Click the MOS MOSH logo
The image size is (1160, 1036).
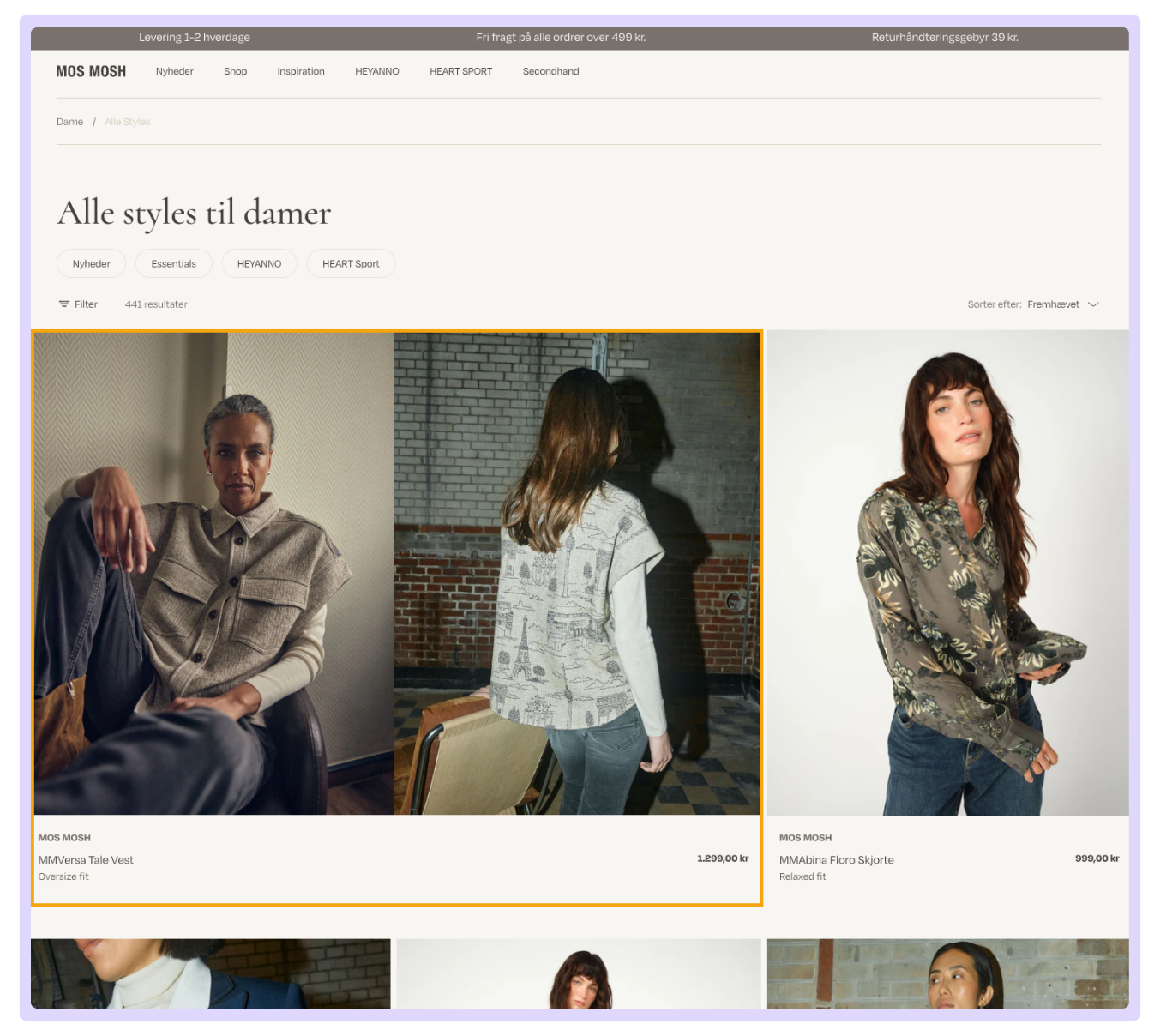[x=91, y=72]
